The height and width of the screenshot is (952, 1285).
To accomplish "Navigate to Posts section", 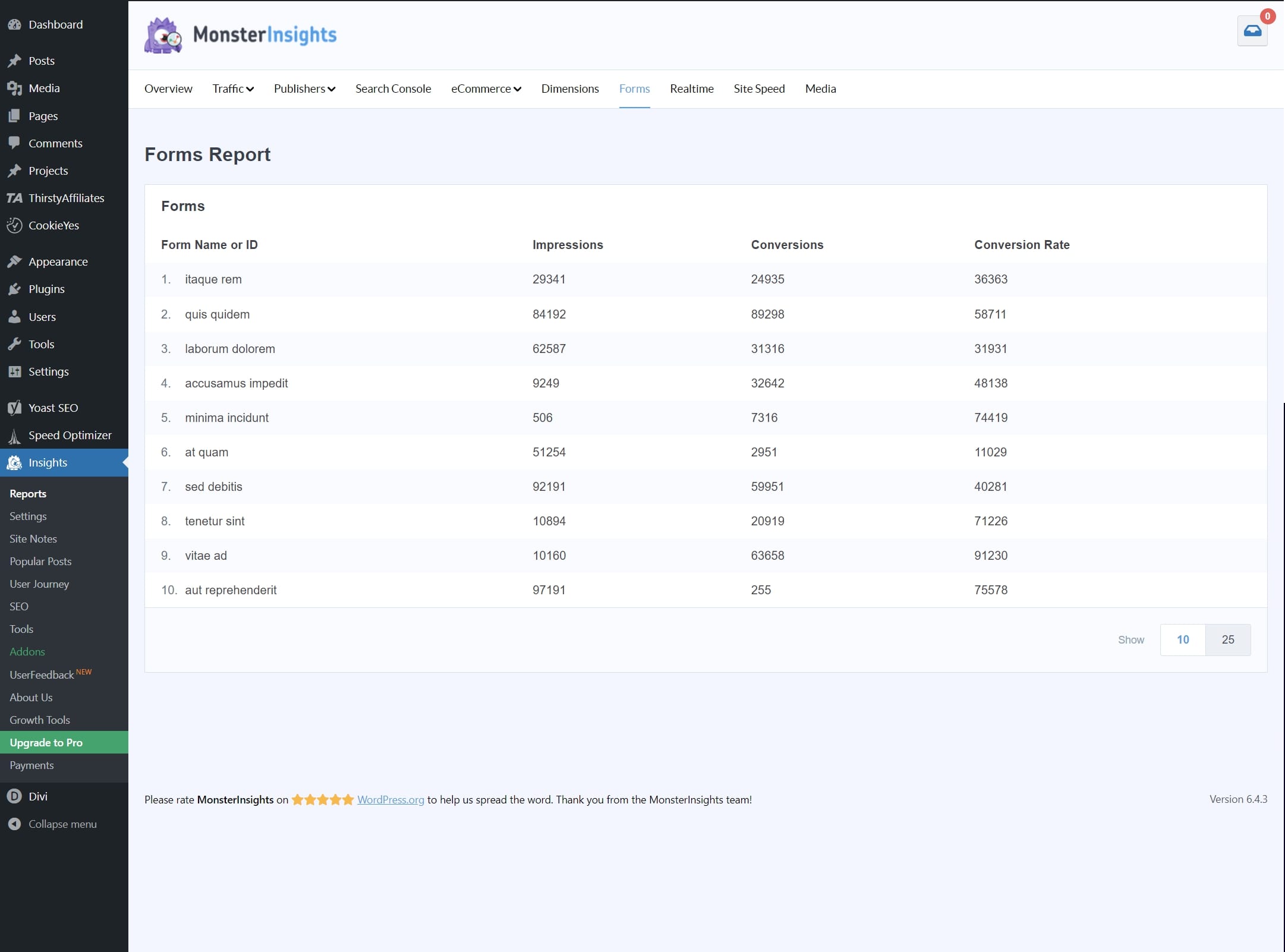I will coord(40,61).
